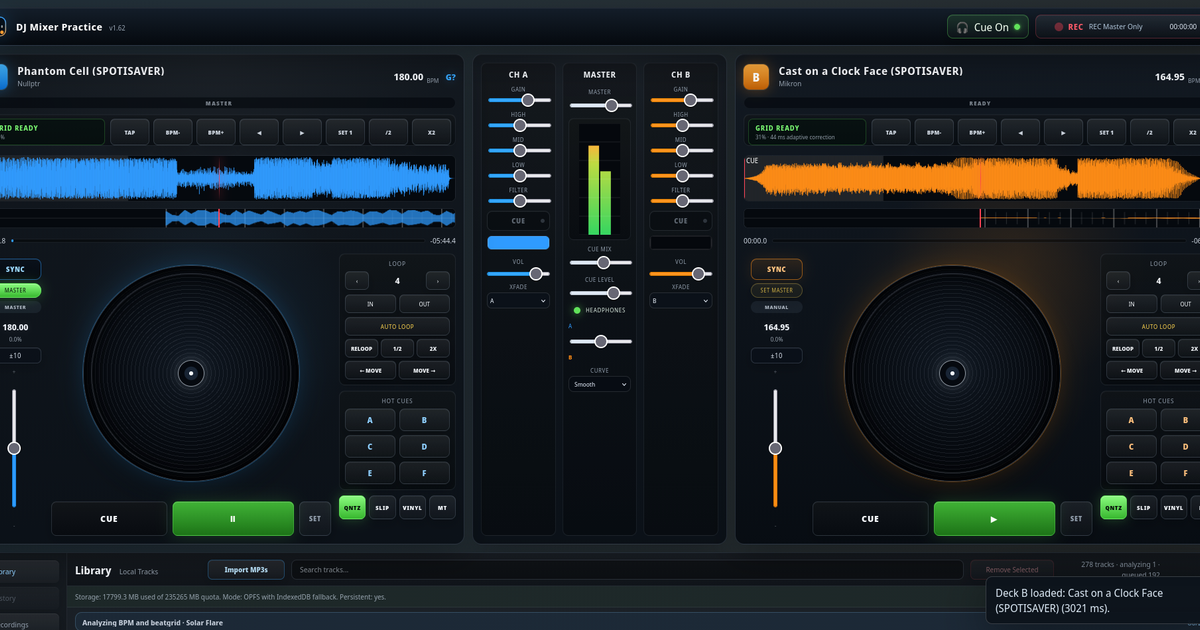Decrease Deck A loop length with left chevron
Screen dimensions: 1200x630
click(357, 281)
